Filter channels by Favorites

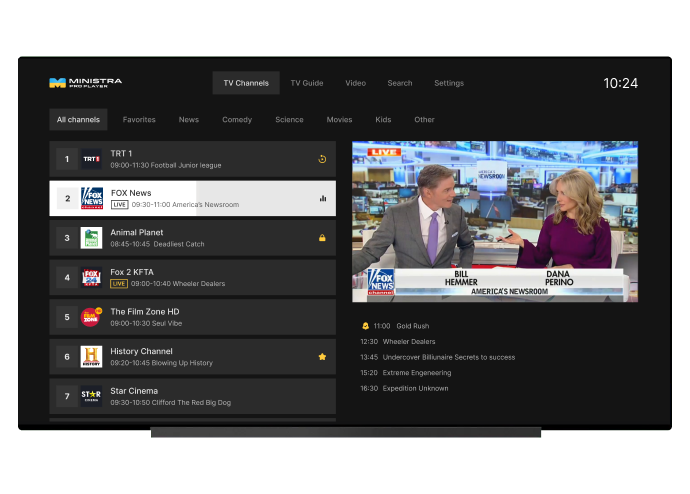click(139, 119)
